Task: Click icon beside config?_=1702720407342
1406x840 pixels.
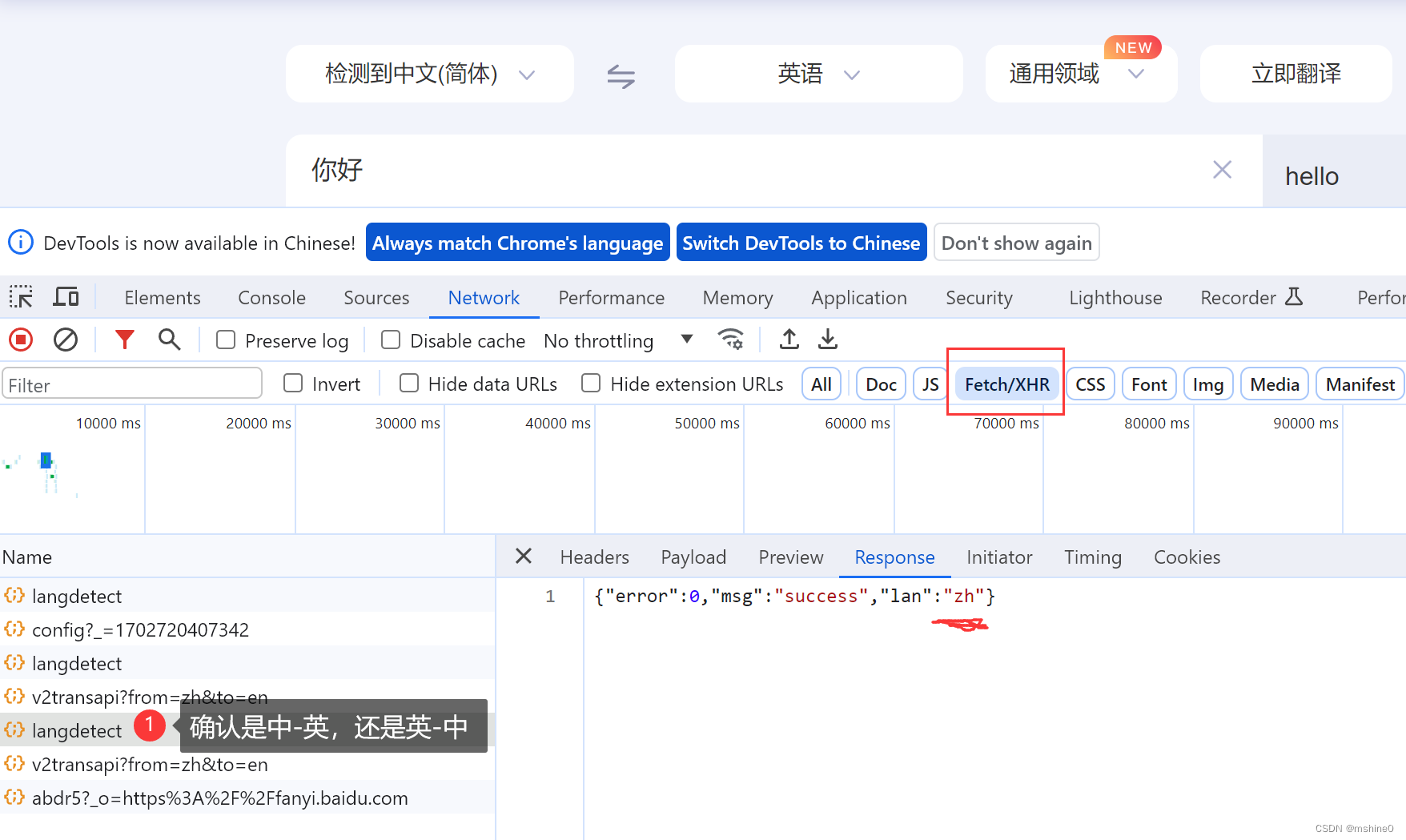Action: [14, 629]
